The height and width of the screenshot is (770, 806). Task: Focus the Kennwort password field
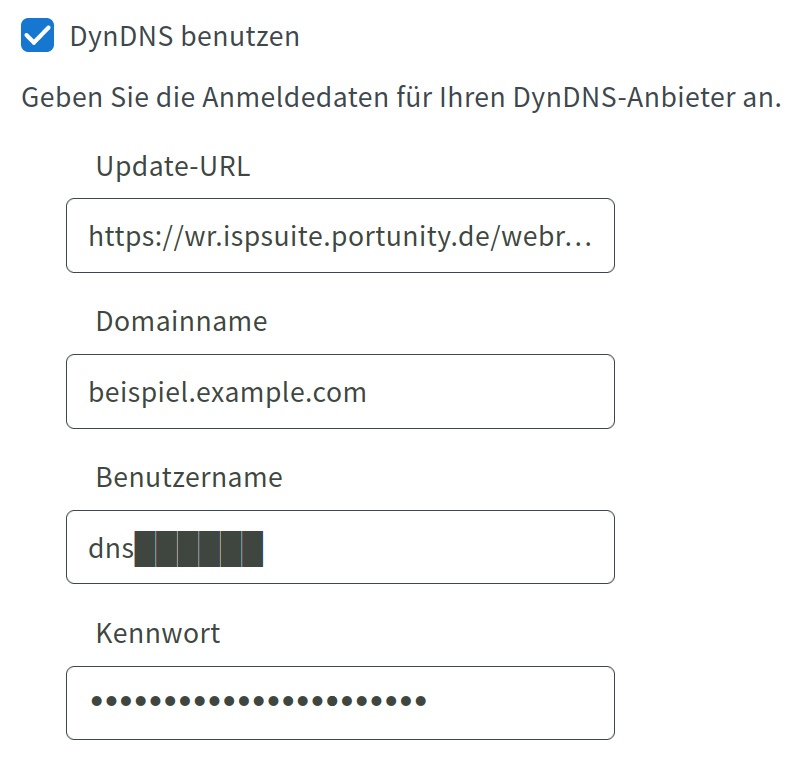tap(340, 703)
